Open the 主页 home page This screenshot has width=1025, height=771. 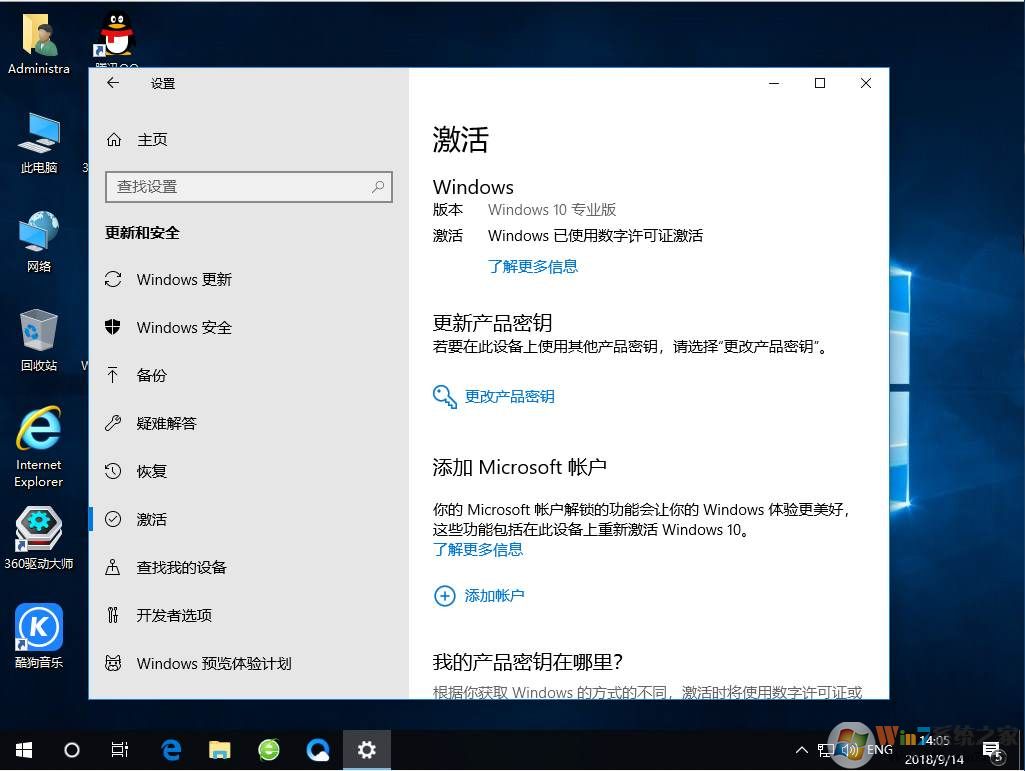pyautogui.click(x=152, y=139)
